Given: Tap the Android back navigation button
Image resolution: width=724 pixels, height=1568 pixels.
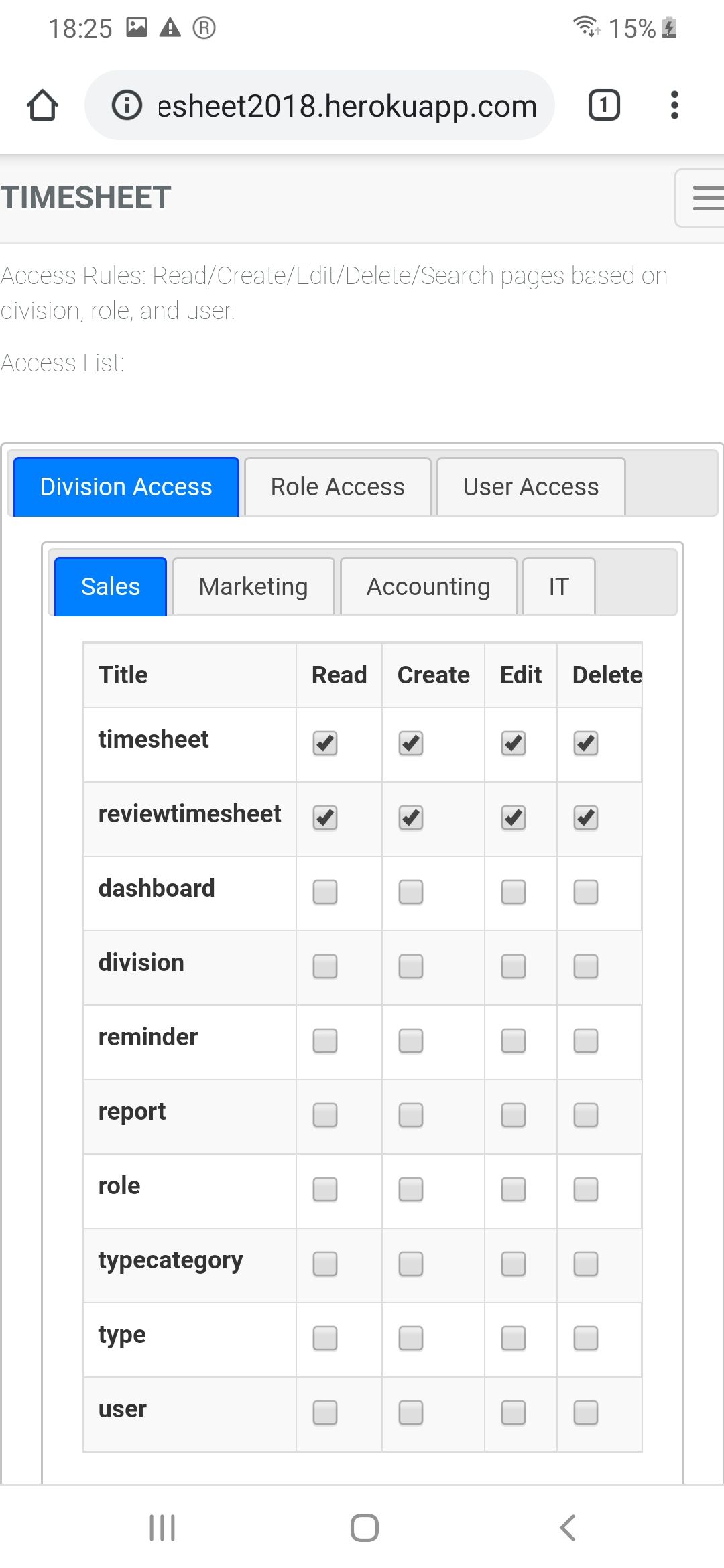Looking at the screenshot, I should pos(567,1528).
